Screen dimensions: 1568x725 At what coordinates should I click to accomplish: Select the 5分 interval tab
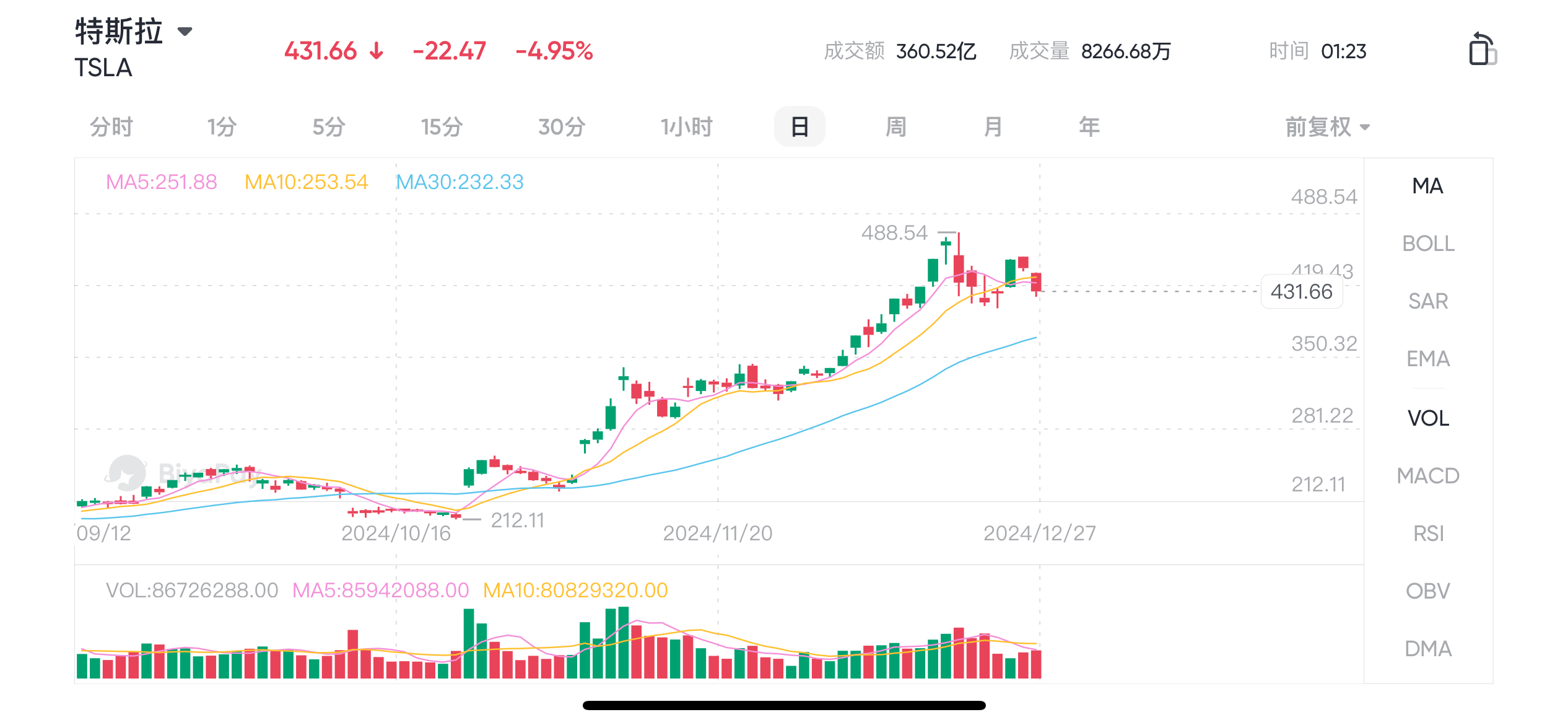(x=328, y=127)
